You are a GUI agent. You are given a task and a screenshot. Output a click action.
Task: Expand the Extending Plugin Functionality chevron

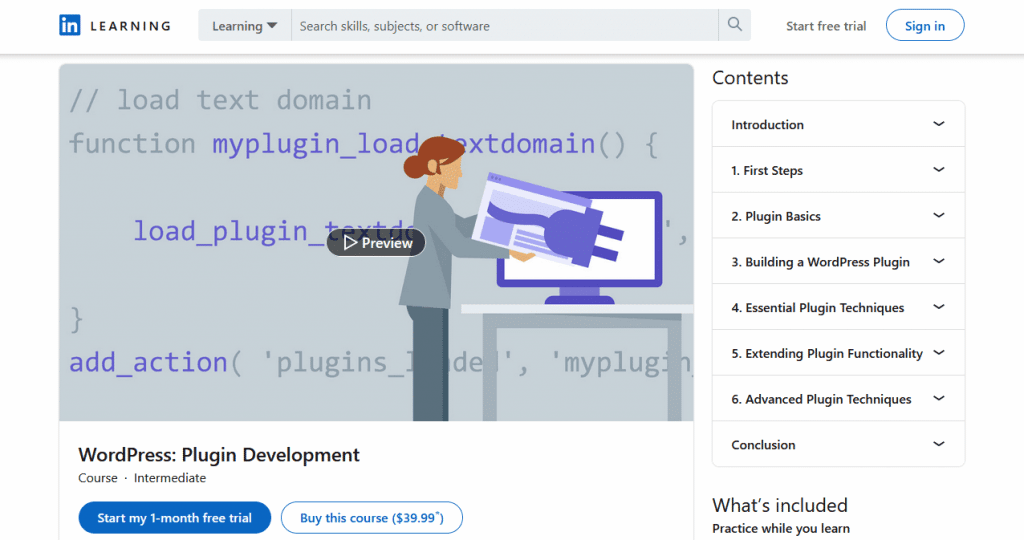[x=938, y=353]
